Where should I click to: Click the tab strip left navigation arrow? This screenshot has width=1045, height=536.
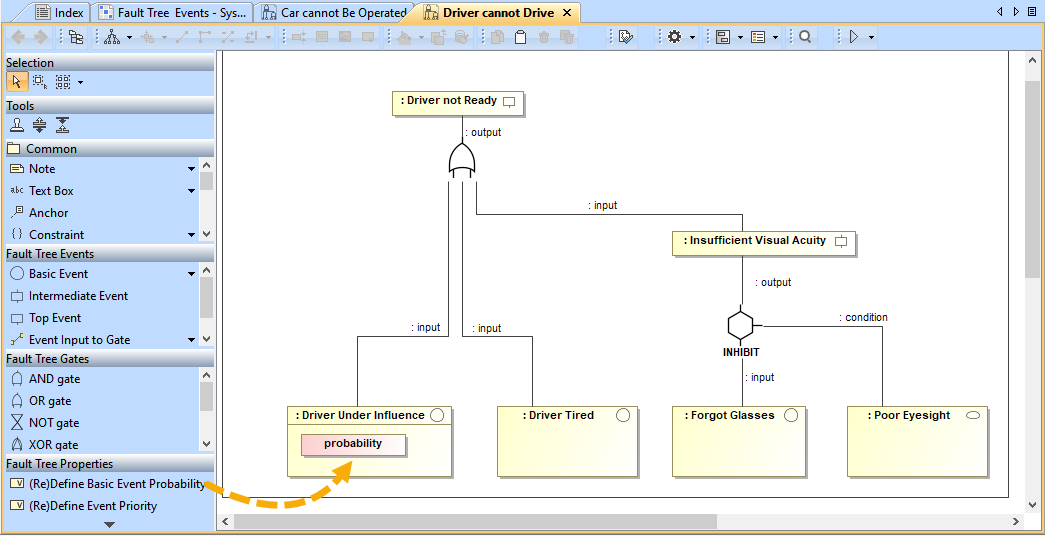(x=1000, y=12)
